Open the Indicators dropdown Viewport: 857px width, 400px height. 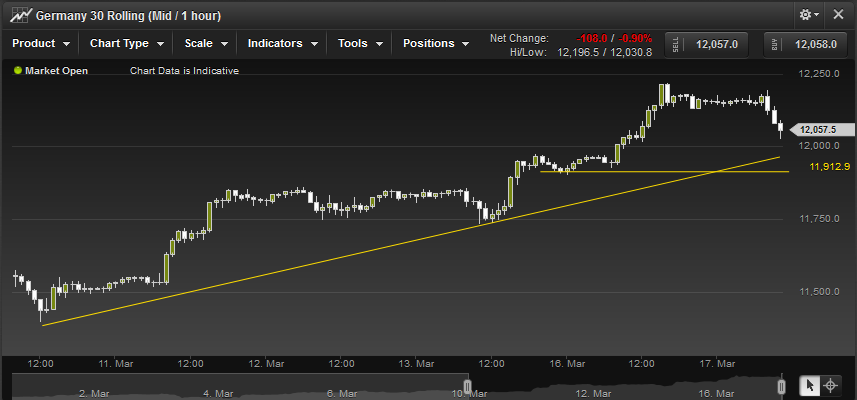click(x=282, y=44)
